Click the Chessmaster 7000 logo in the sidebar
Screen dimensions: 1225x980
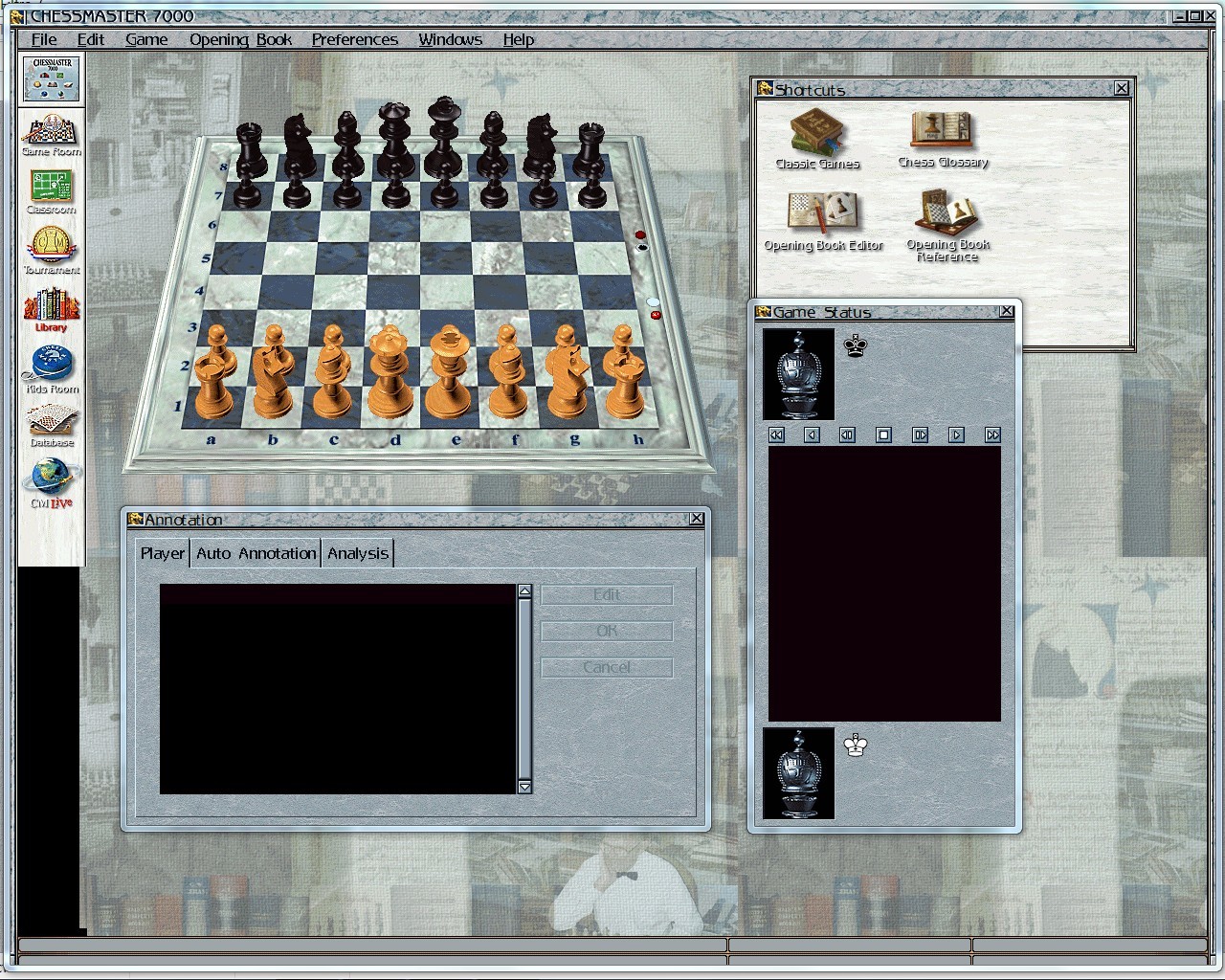pos(53,78)
